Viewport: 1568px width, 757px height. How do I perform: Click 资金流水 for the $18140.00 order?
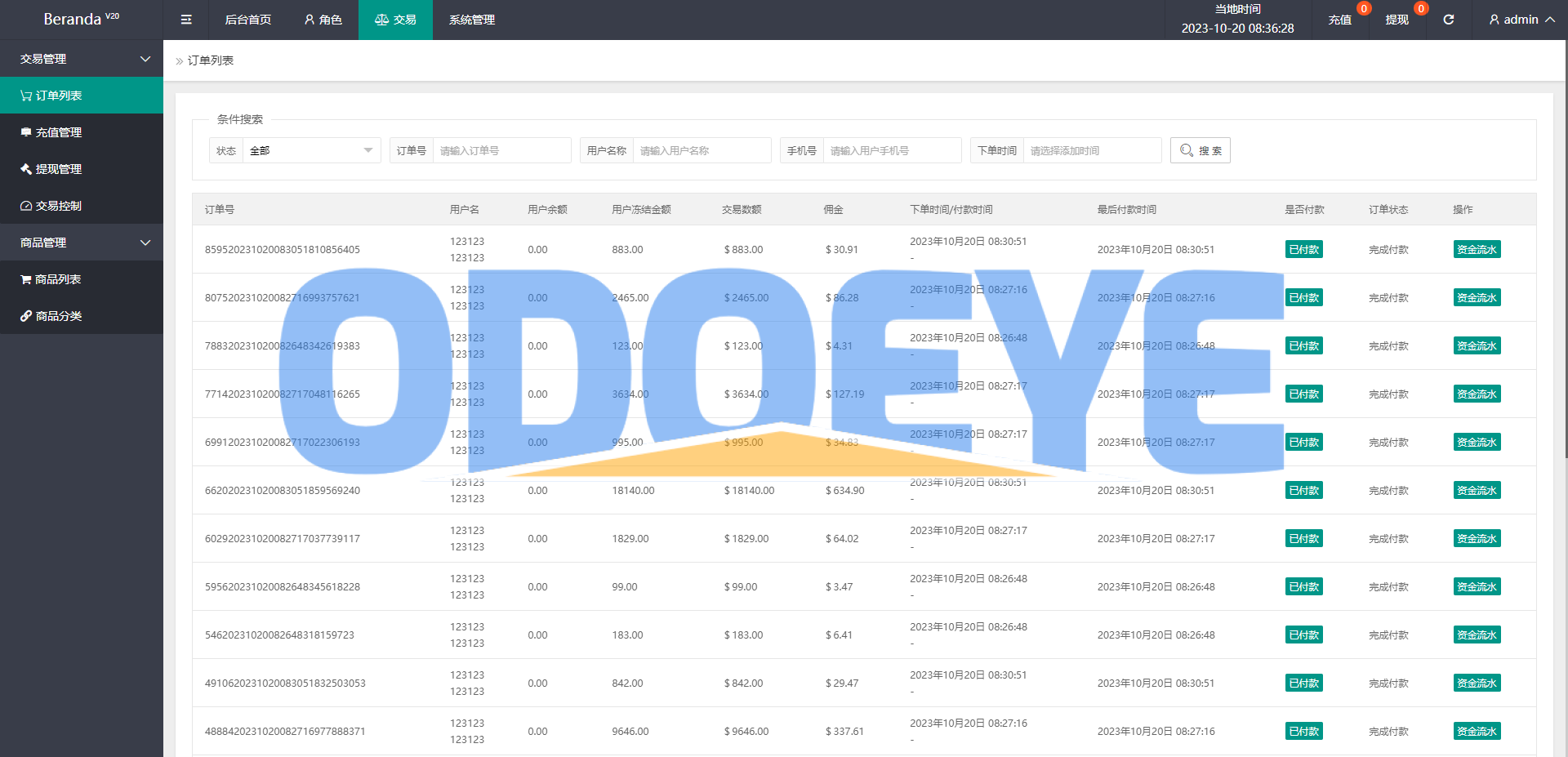[x=1477, y=491]
